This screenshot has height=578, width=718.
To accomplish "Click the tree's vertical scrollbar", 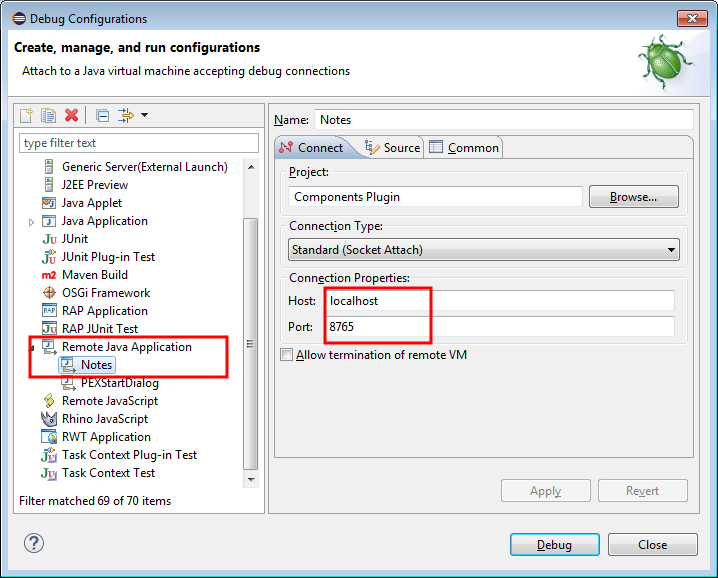I will (251, 340).
